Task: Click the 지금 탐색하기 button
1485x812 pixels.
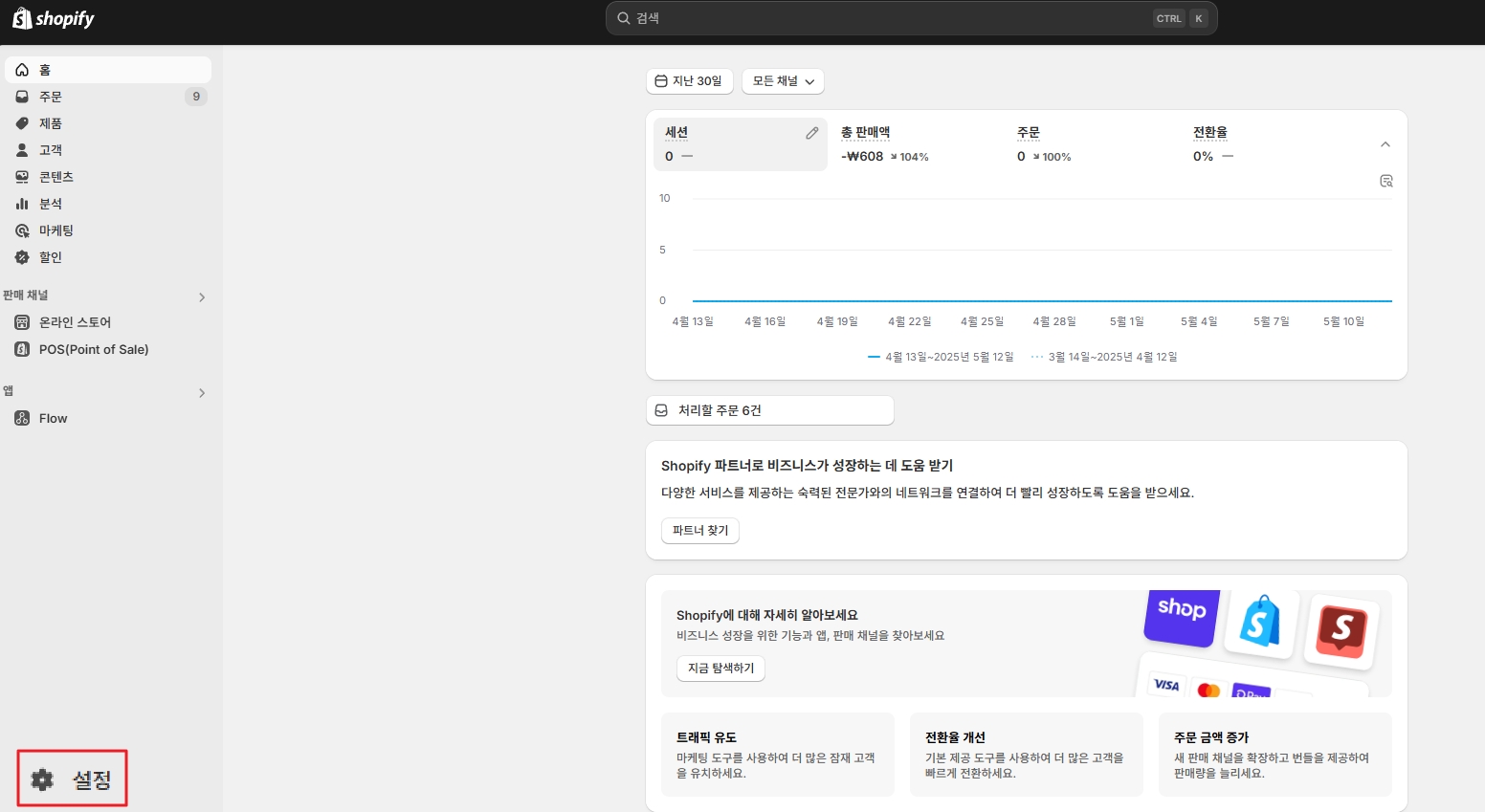Action: 720,669
